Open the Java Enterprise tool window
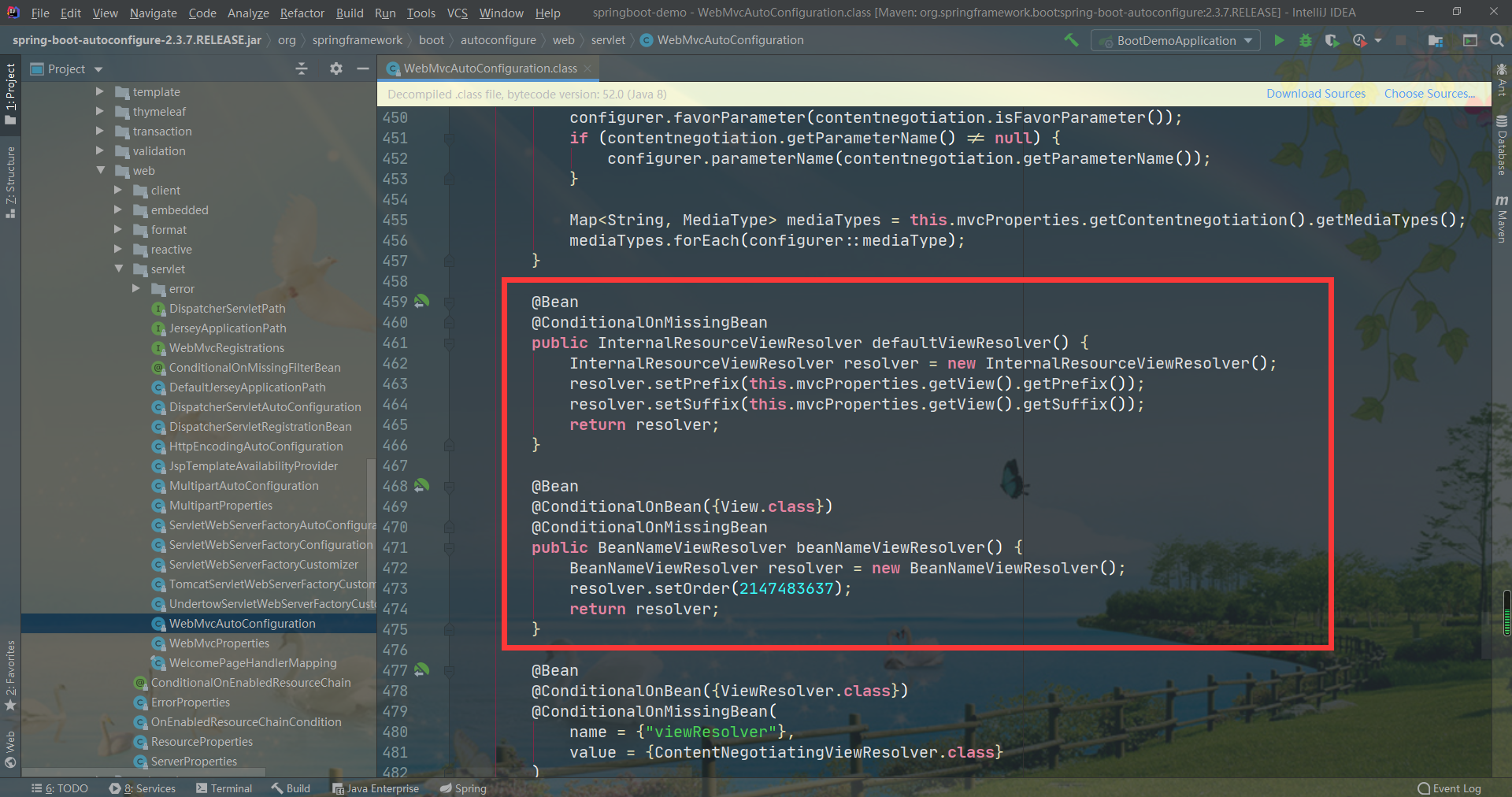Viewport: 1512px width, 797px height. click(x=376, y=788)
